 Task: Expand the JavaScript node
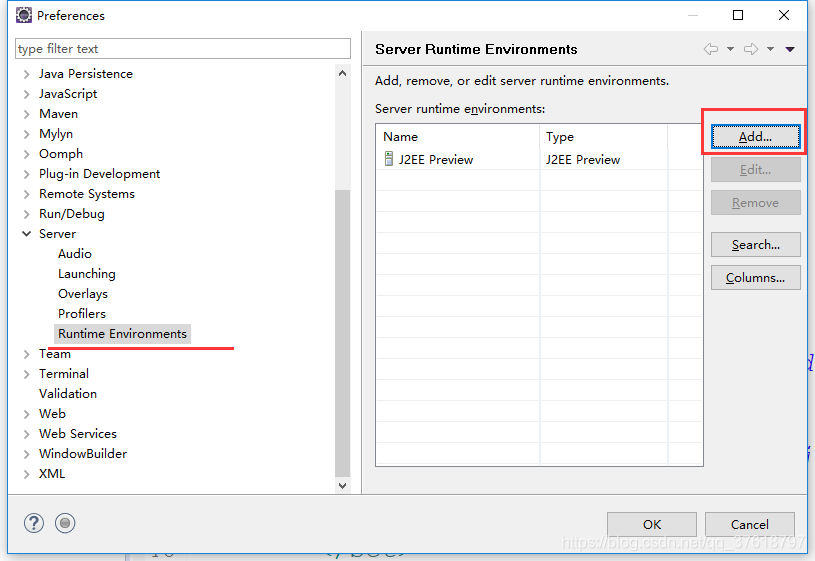pos(27,94)
